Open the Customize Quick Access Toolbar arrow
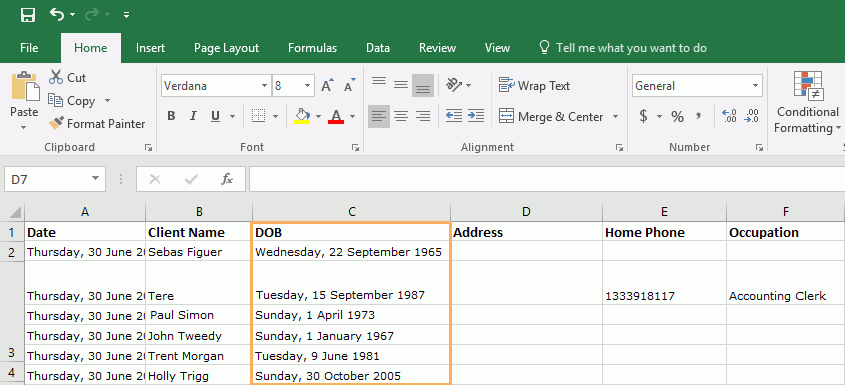Viewport: 845px width, 385px height. [126, 15]
